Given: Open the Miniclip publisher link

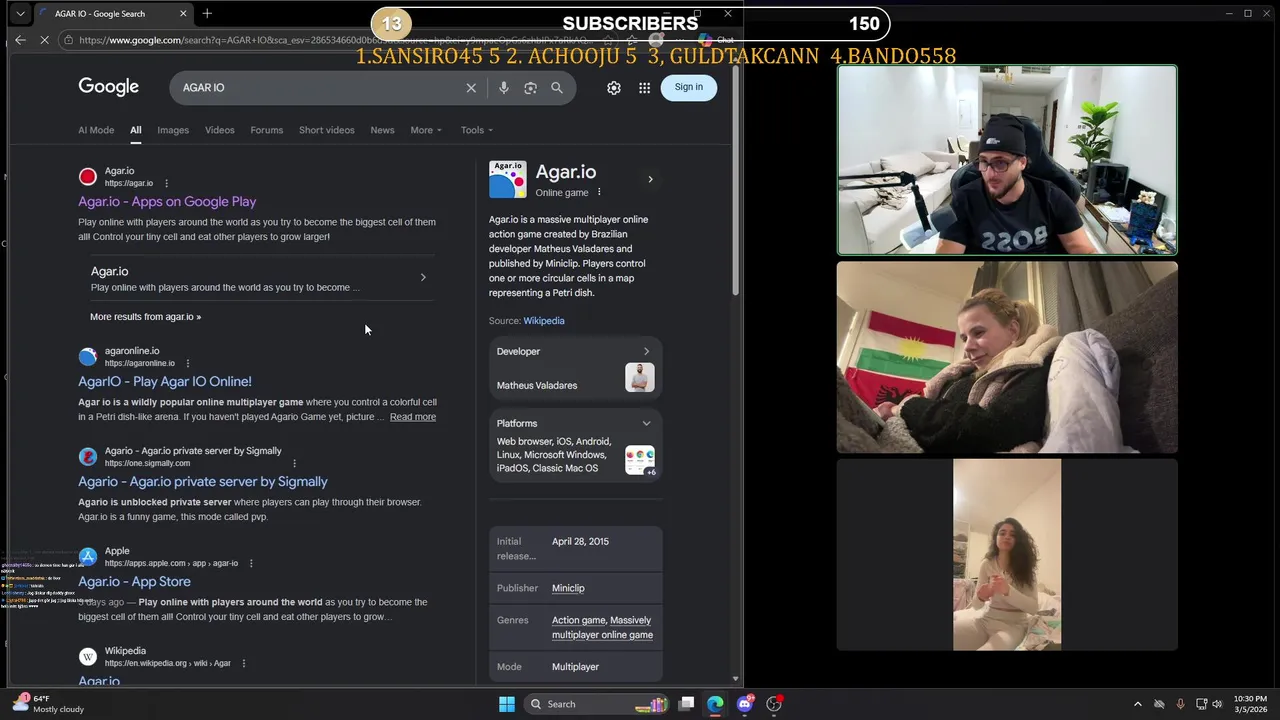Looking at the screenshot, I should (x=568, y=588).
